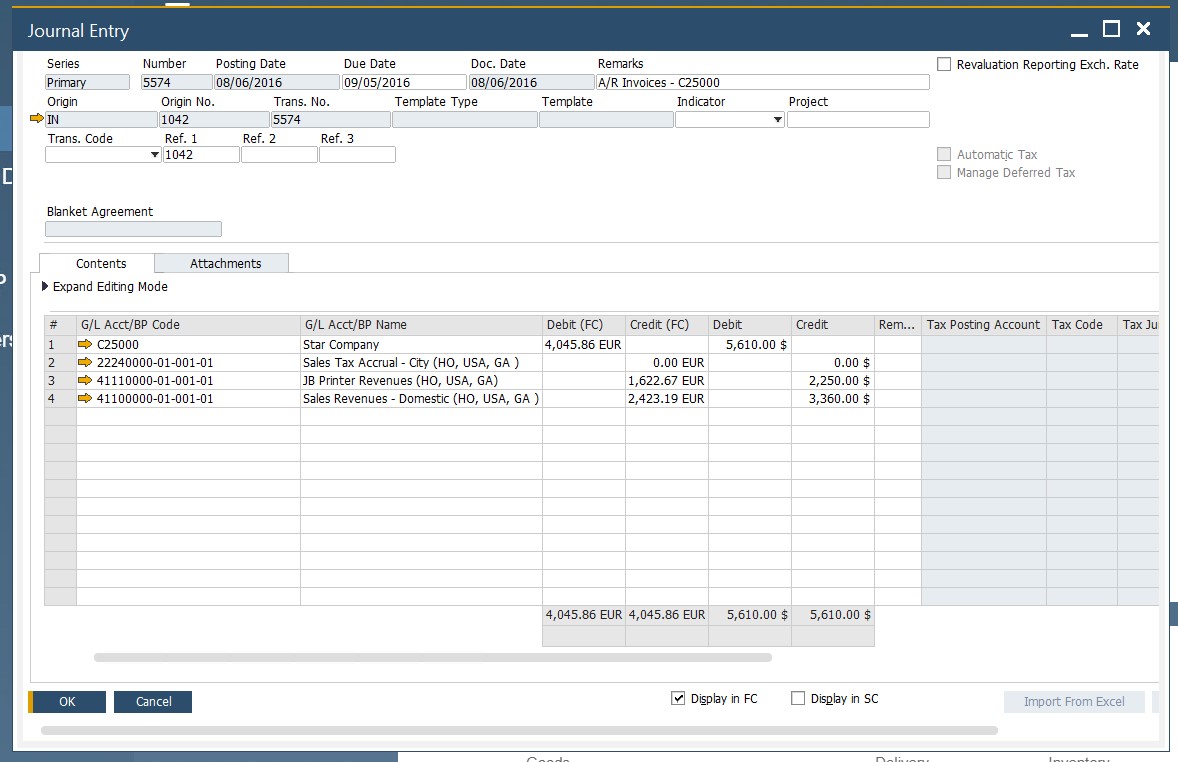1178x762 pixels.
Task: Click link arrow for account 22240000-01-001-01
Action: coord(85,363)
